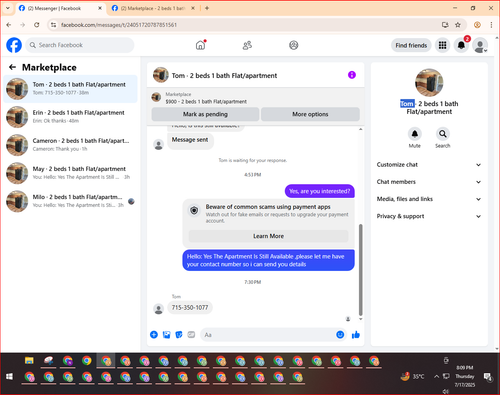Click the Chrome profile icon in toolbar
Viewport: 500px width, 395px height.
tap(477, 25)
